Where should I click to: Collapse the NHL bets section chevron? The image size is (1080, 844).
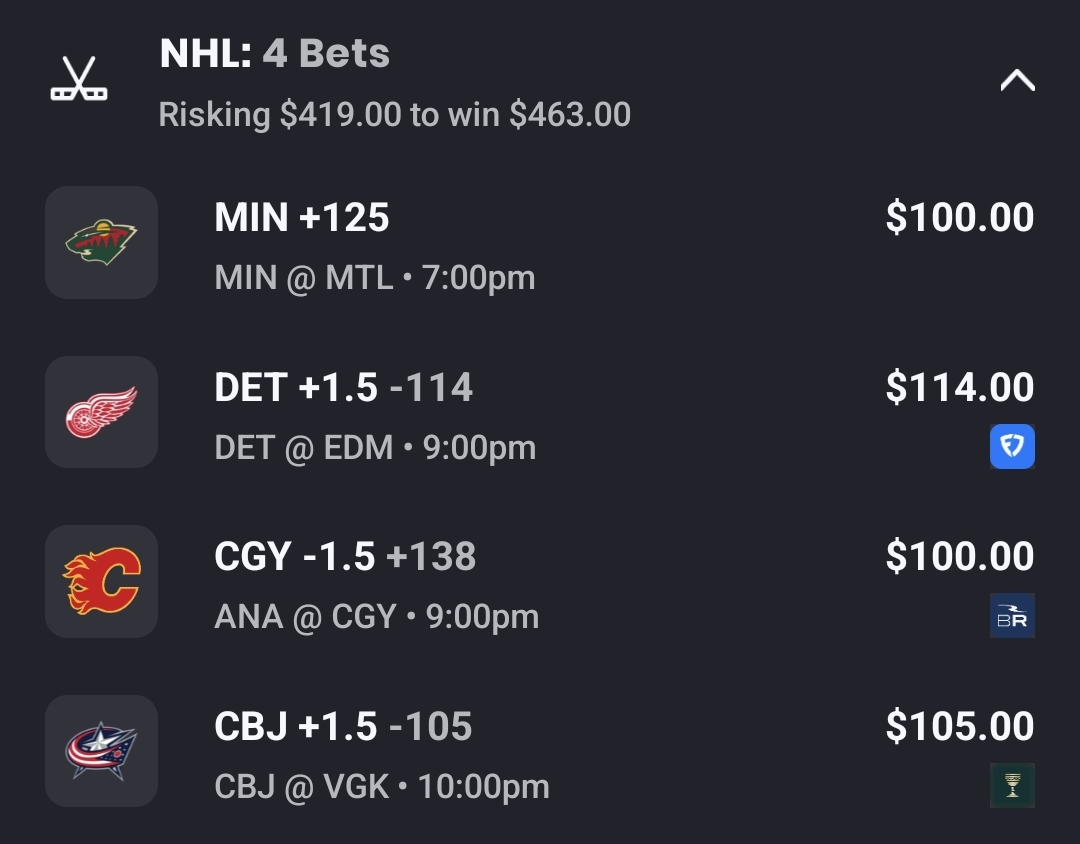(1017, 81)
